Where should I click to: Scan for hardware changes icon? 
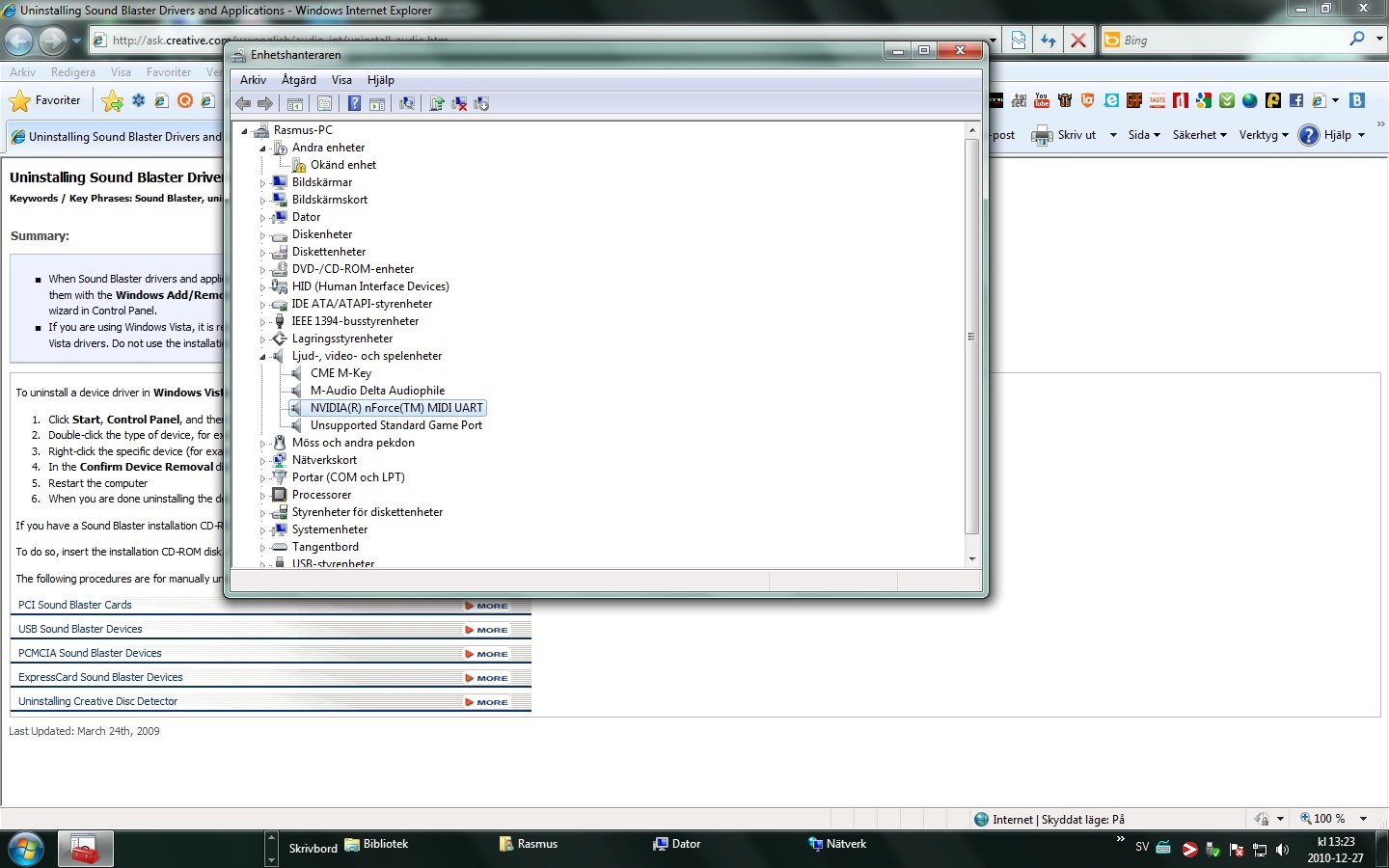pos(407,103)
